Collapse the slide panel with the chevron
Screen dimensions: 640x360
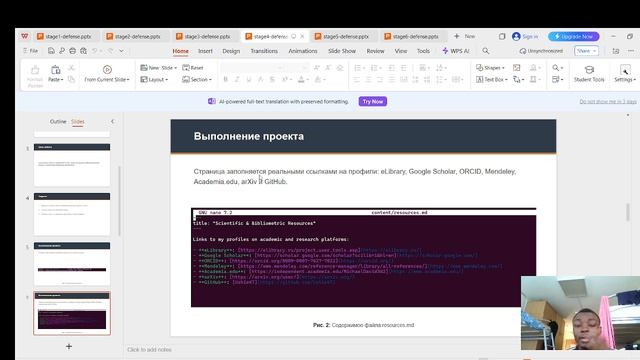pyautogui.click(x=113, y=121)
